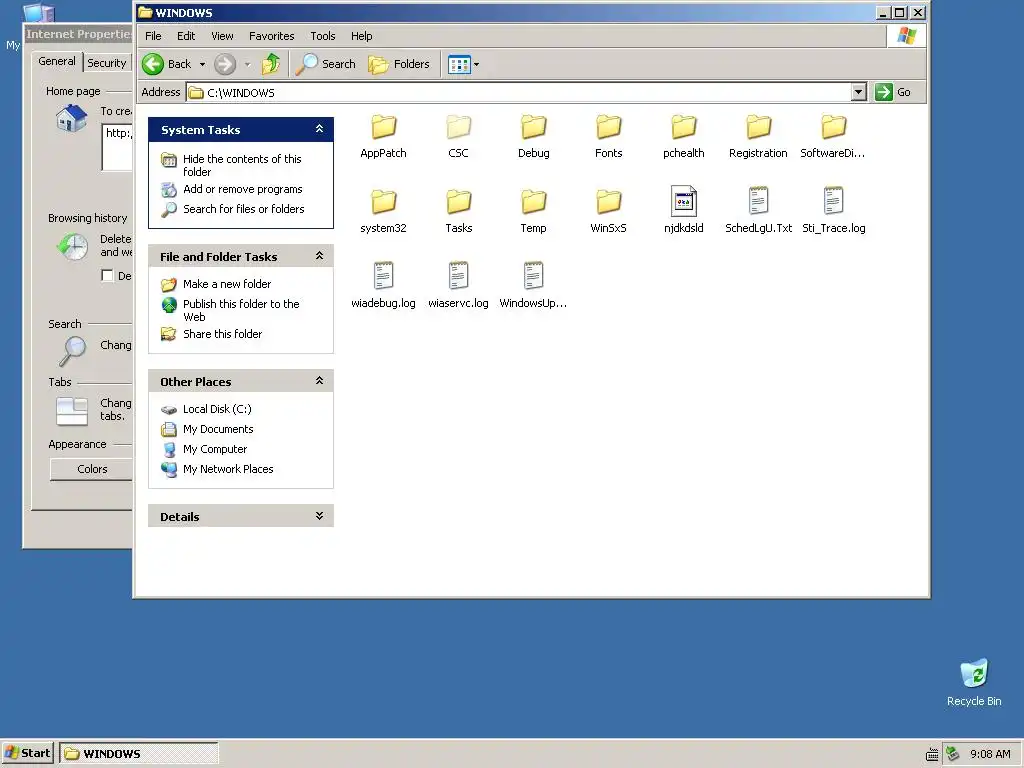Open the Favorites menu

tap(272, 36)
